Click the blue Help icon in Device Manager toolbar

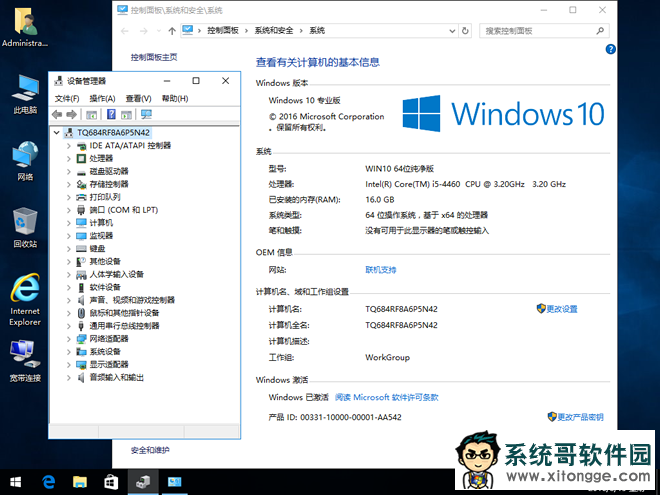coord(111,114)
